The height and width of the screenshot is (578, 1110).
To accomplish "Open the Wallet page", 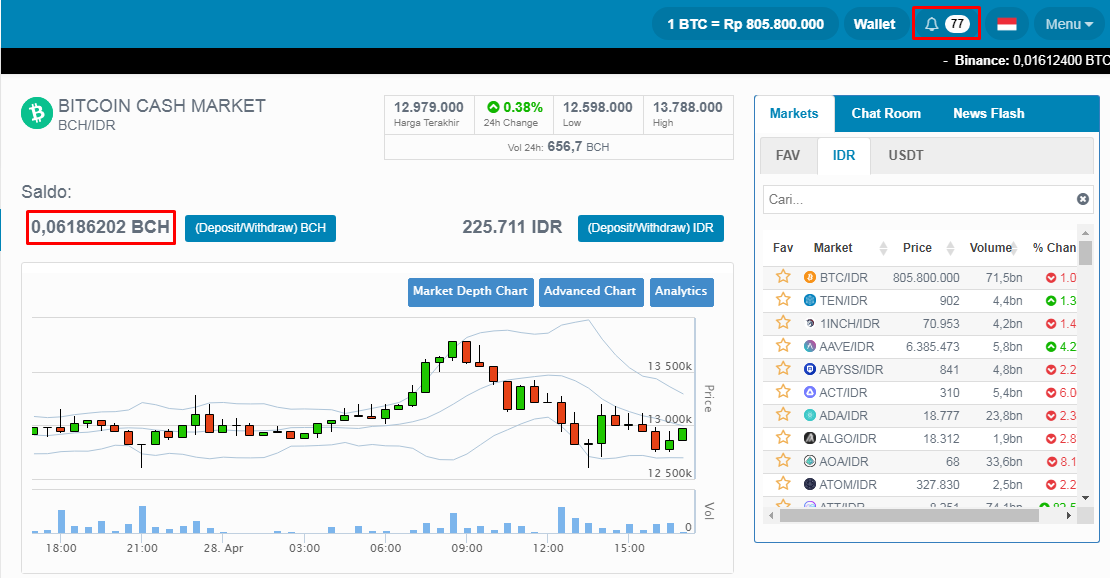I will (874, 24).
